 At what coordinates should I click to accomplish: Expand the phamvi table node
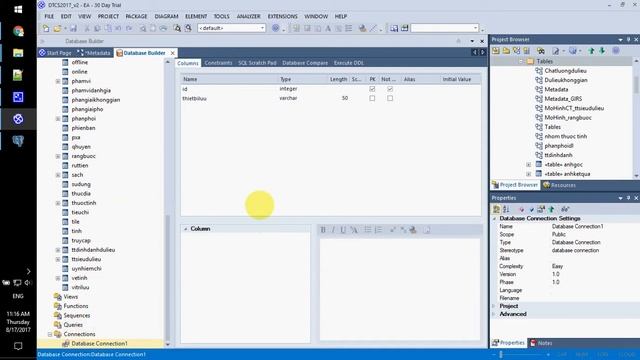58,81
